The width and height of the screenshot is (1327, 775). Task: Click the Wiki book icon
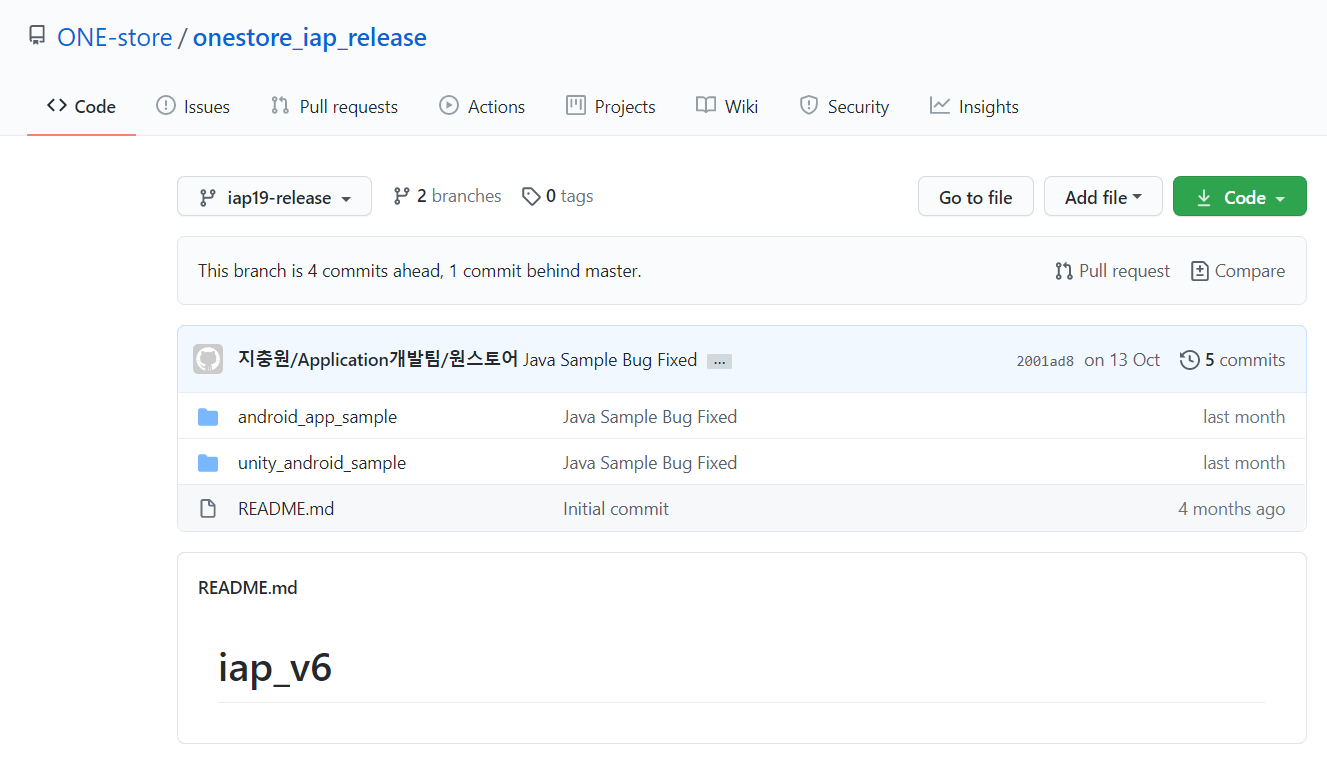[x=706, y=105]
